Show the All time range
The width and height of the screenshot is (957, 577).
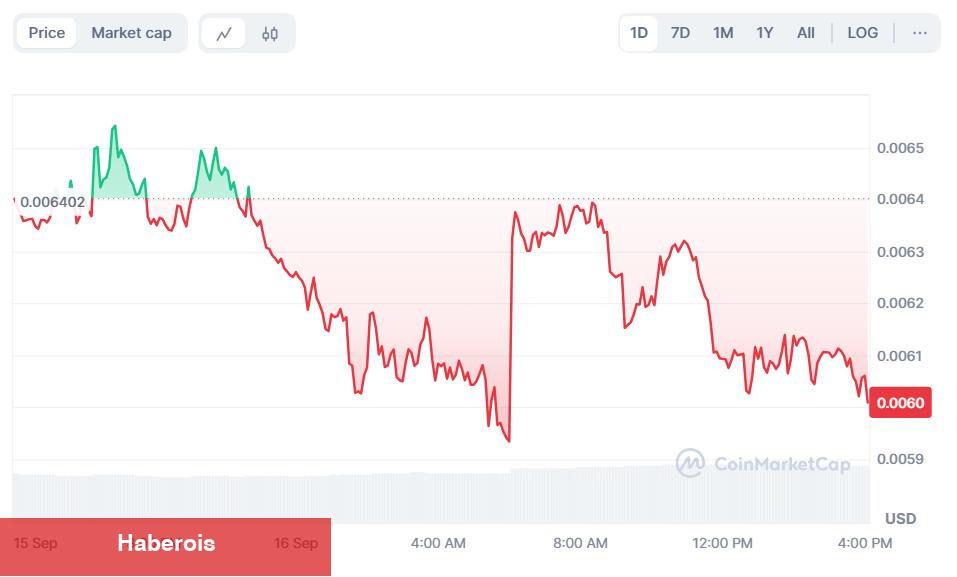coord(806,33)
